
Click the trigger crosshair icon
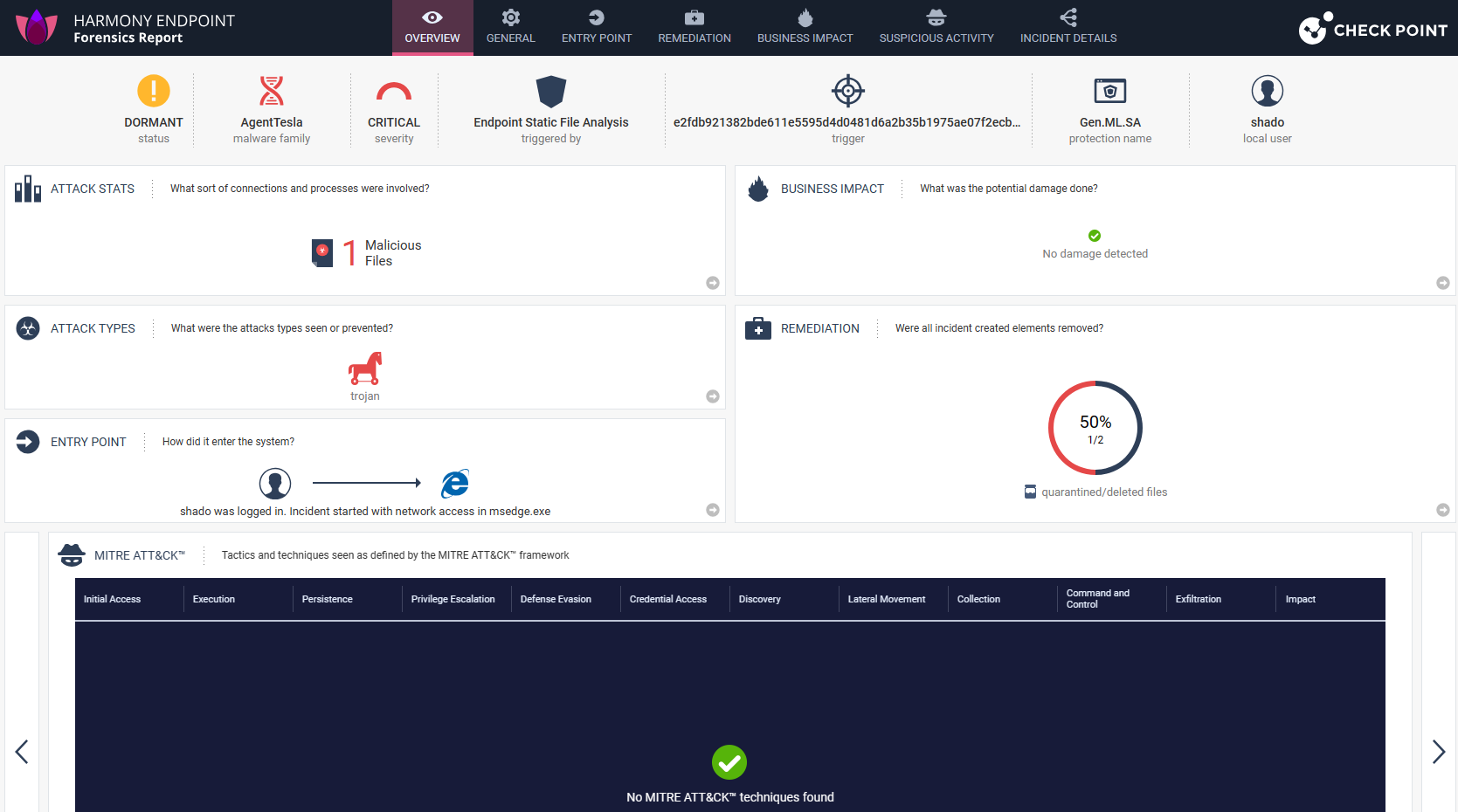(x=848, y=91)
